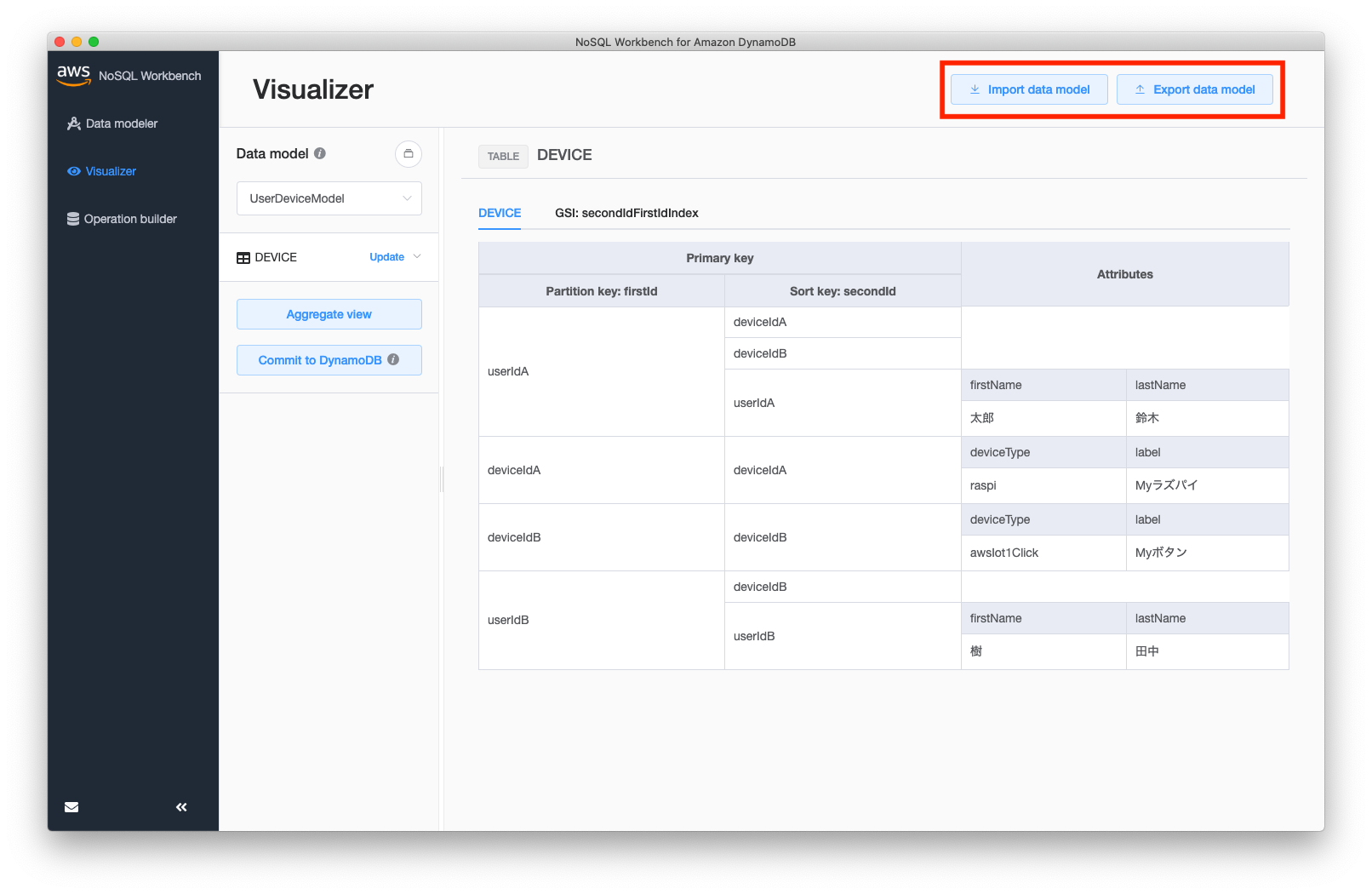Click the Update link for DEVICE

pyautogui.click(x=386, y=256)
